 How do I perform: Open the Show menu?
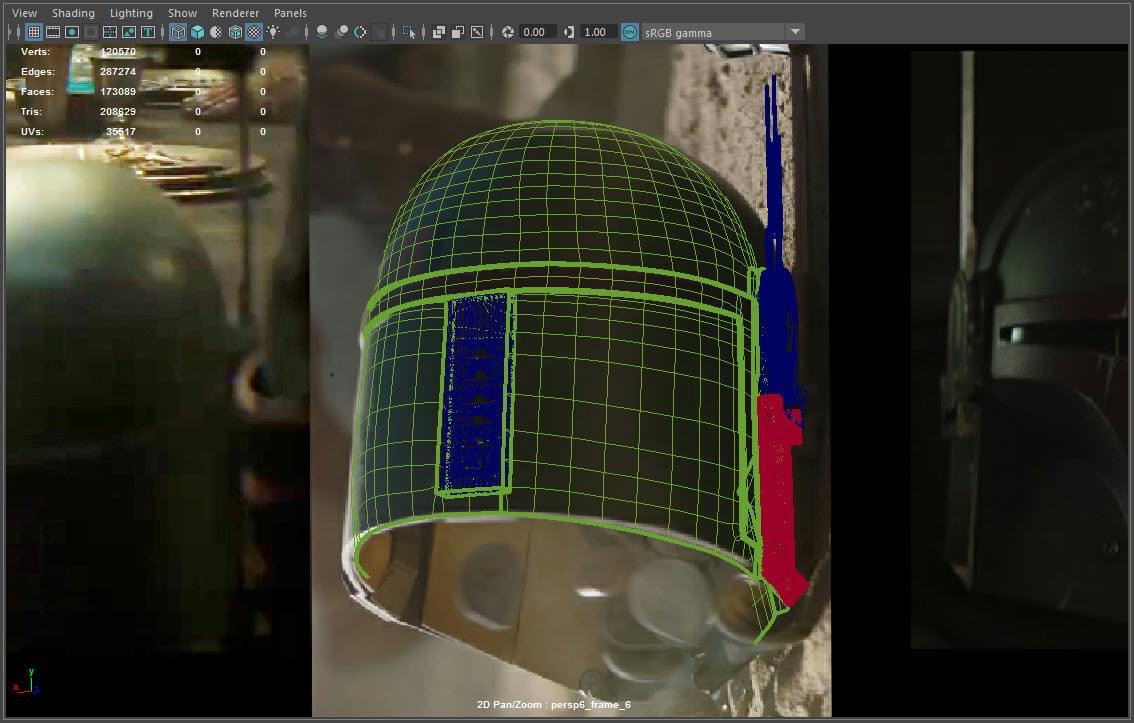click(x=182, y=13)
